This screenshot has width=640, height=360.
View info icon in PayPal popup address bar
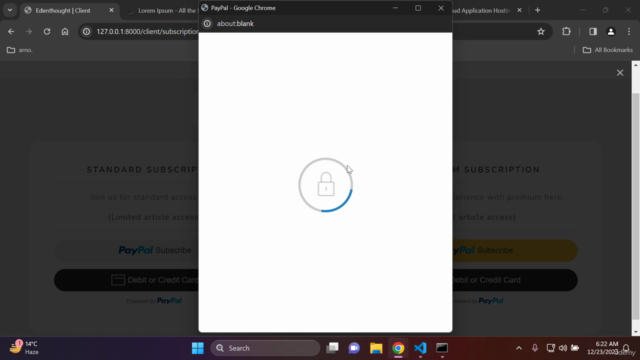coord(207,24)
